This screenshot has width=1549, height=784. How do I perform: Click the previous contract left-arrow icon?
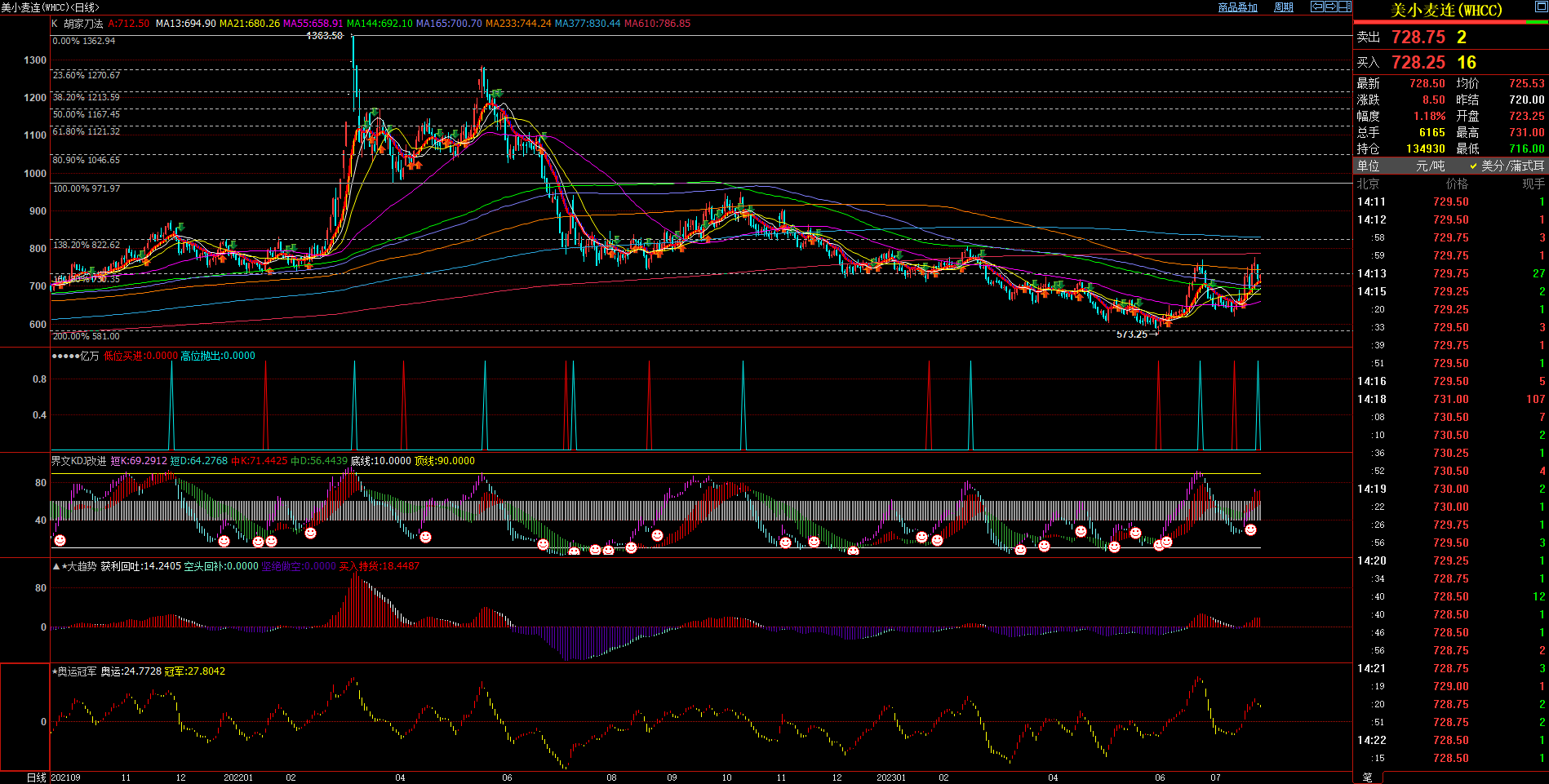[1317, 7]
